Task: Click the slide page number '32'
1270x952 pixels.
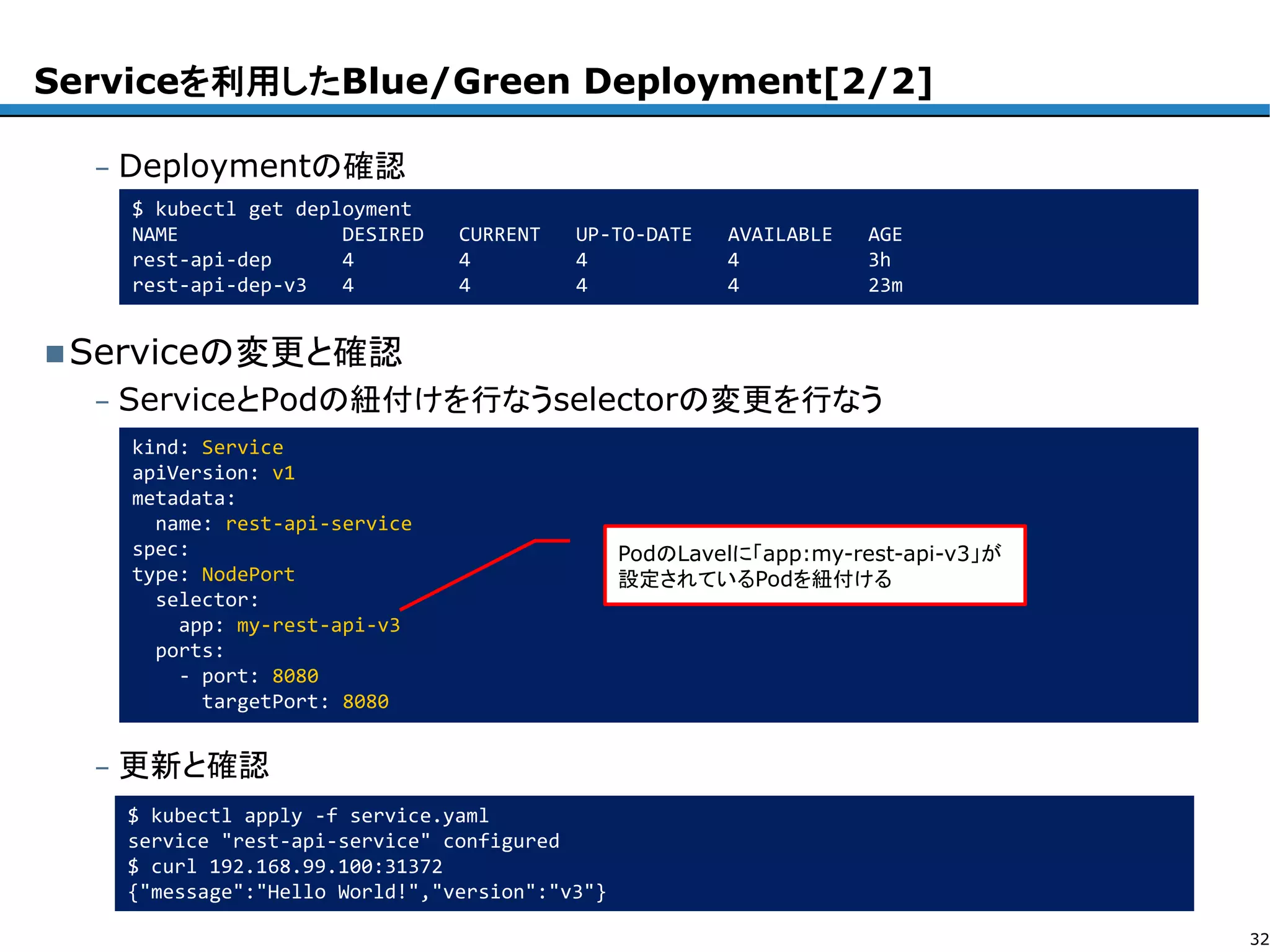Action: tap(1259, 939)
